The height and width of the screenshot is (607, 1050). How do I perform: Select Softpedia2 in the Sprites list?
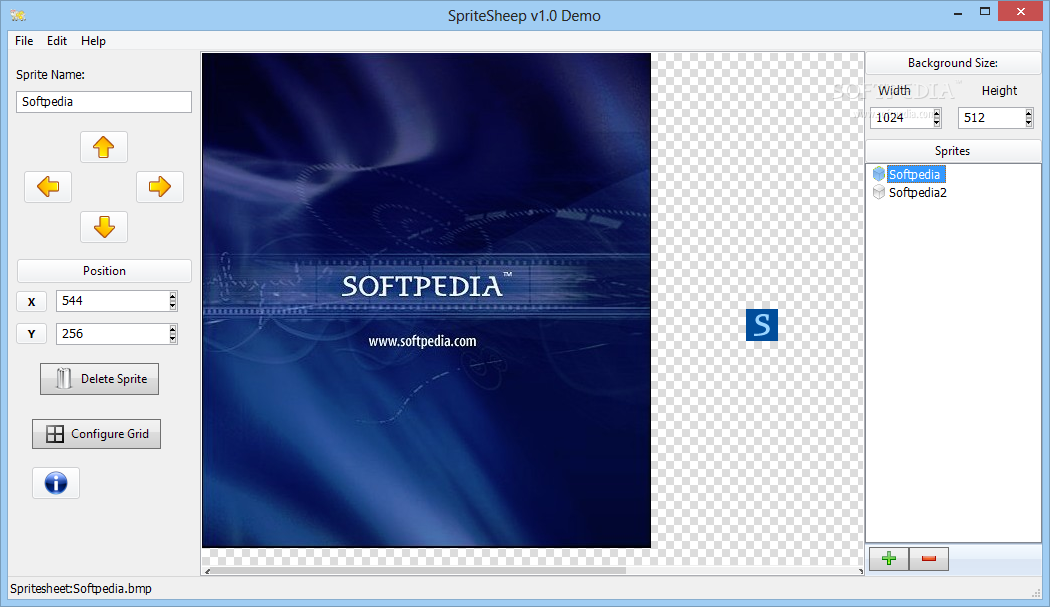pyautogui.click(x=917, y=192)
